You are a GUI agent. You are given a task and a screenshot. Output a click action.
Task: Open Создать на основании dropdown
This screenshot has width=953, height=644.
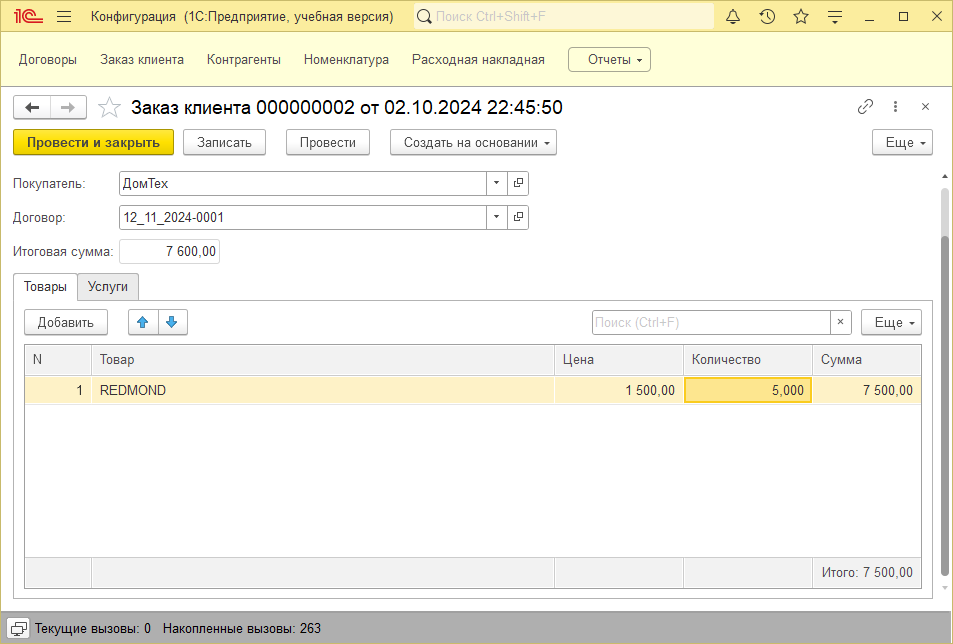473,142
